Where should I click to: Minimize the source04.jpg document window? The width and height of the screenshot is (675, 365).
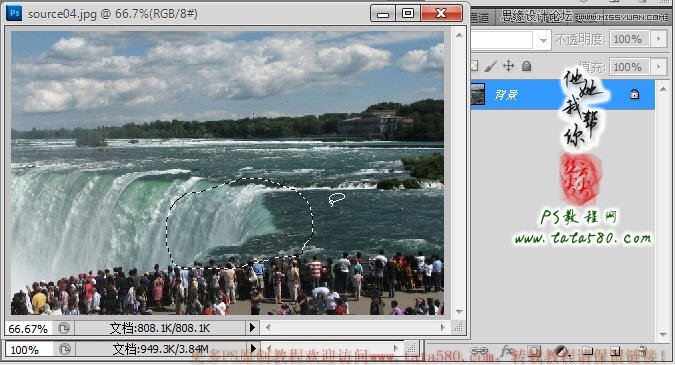pyautogui.click(x=383, y=14)
